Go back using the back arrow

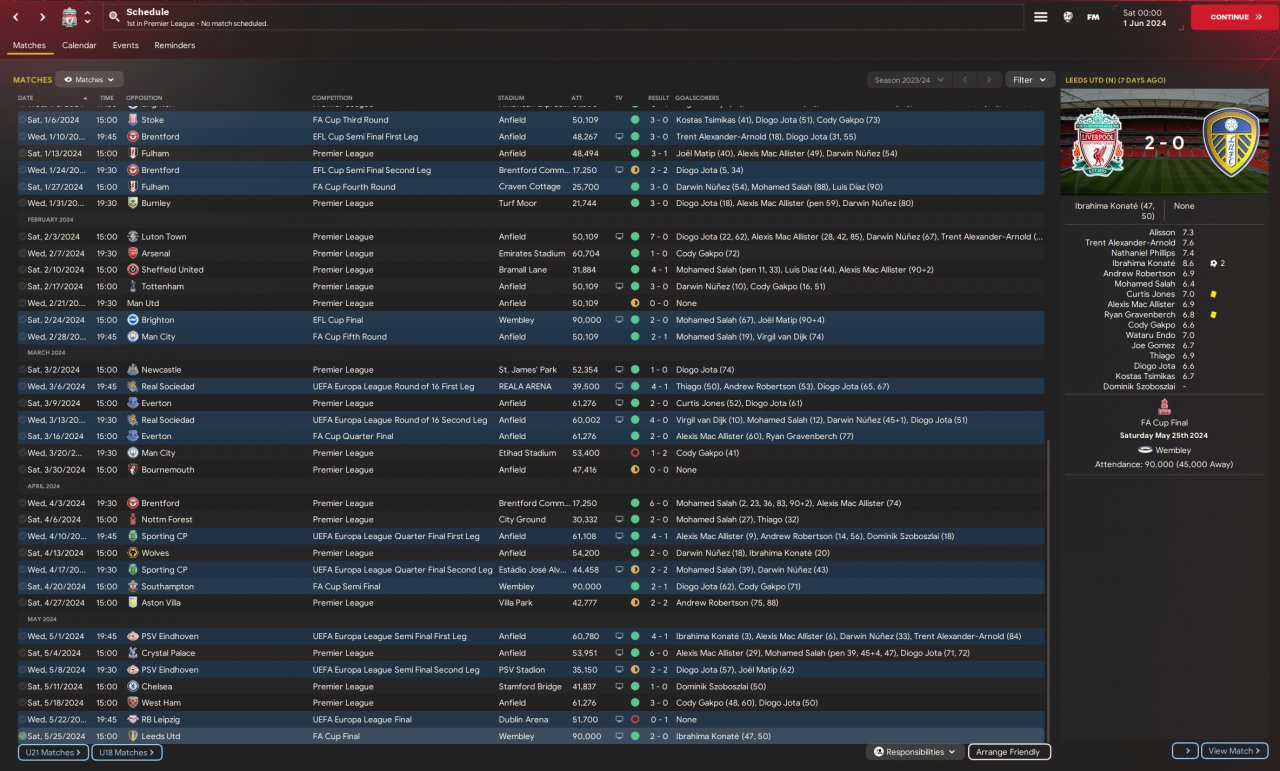(x=15, y=17)
